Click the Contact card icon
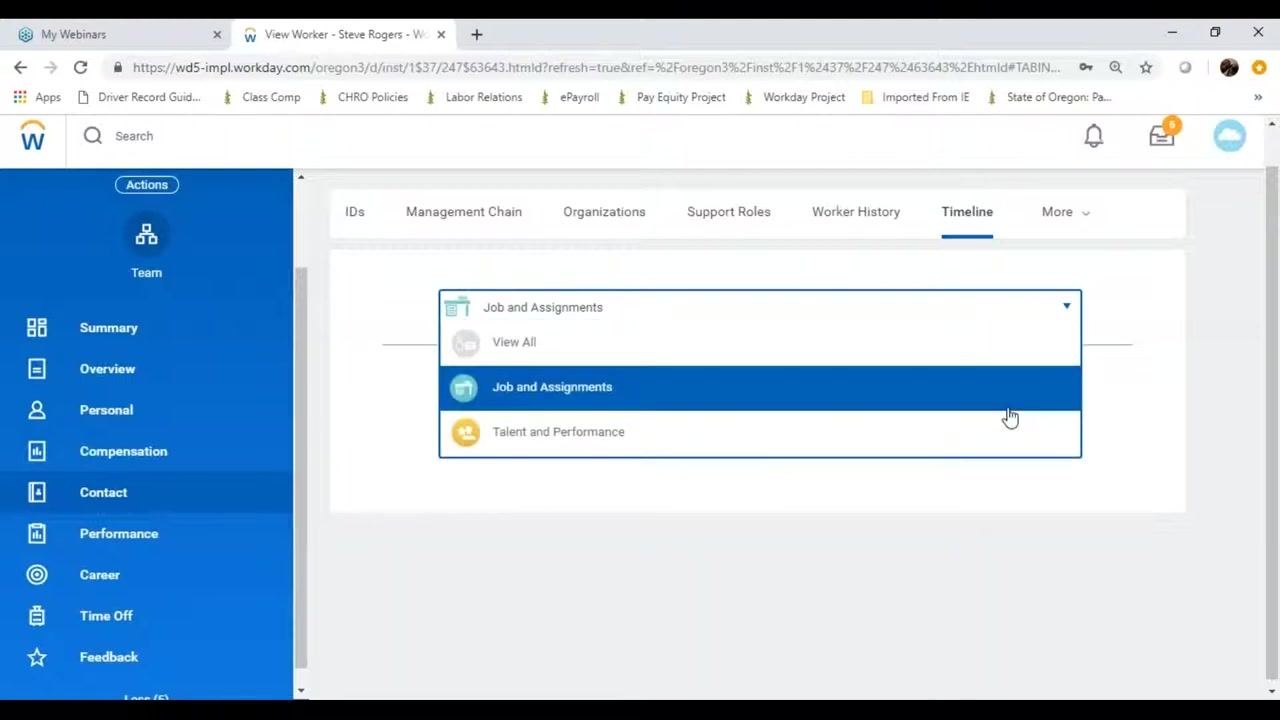 point(37,492)
